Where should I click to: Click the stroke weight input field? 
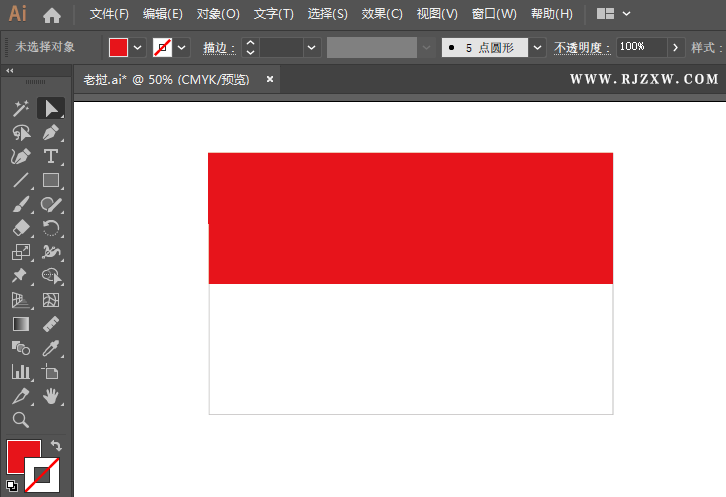[x=281, y=47]
